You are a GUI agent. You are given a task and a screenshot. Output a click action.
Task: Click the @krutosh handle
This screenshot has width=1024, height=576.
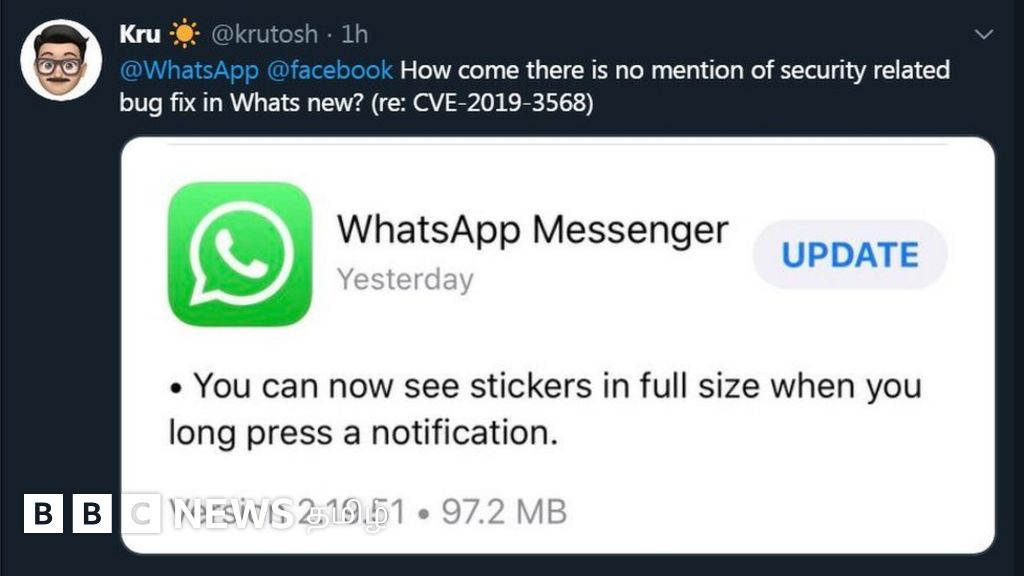click(x=264, y=34)
